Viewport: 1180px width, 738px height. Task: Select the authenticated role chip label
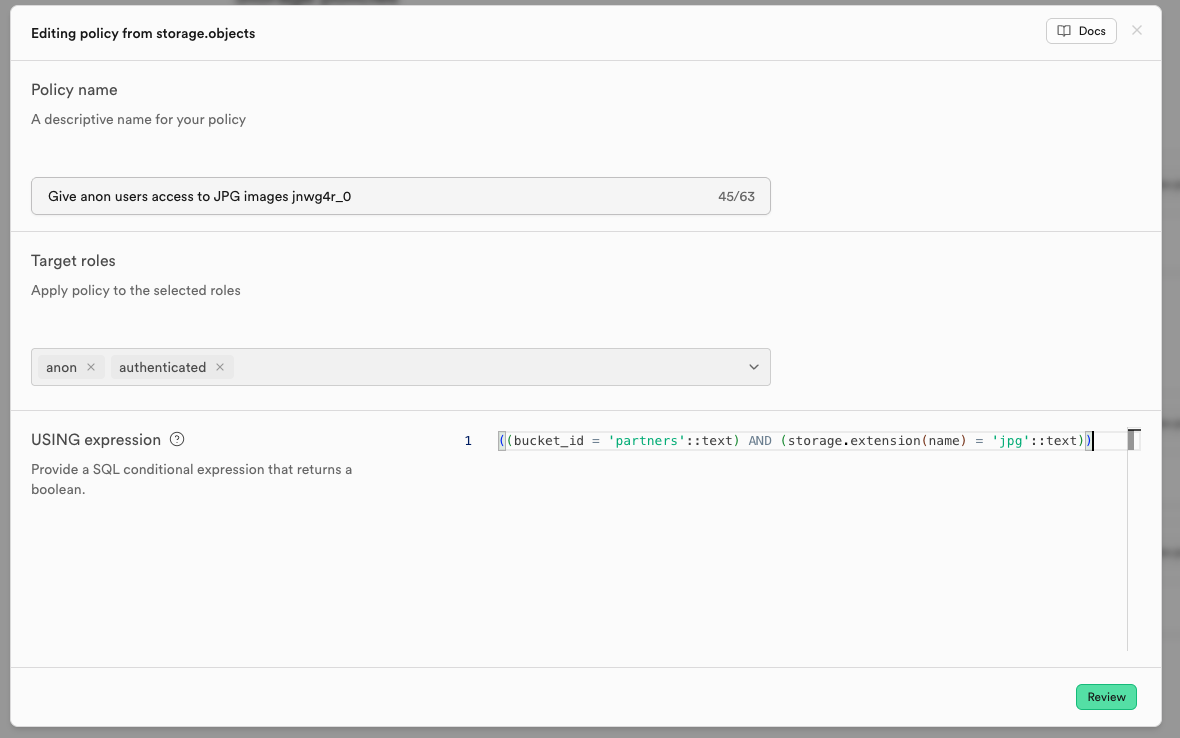click(x=162, y=367)
